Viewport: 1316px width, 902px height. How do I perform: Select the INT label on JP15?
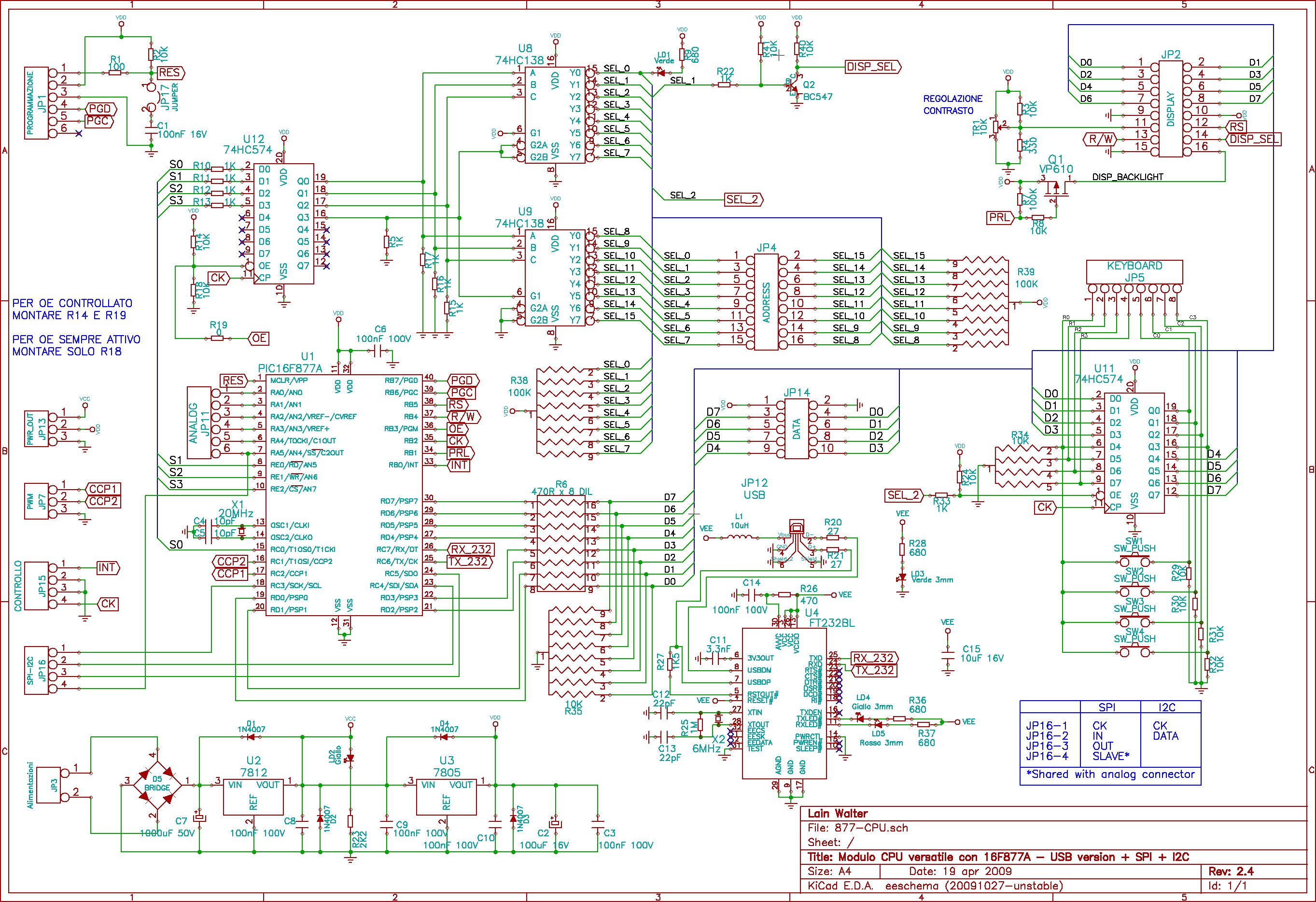(108, 567)
